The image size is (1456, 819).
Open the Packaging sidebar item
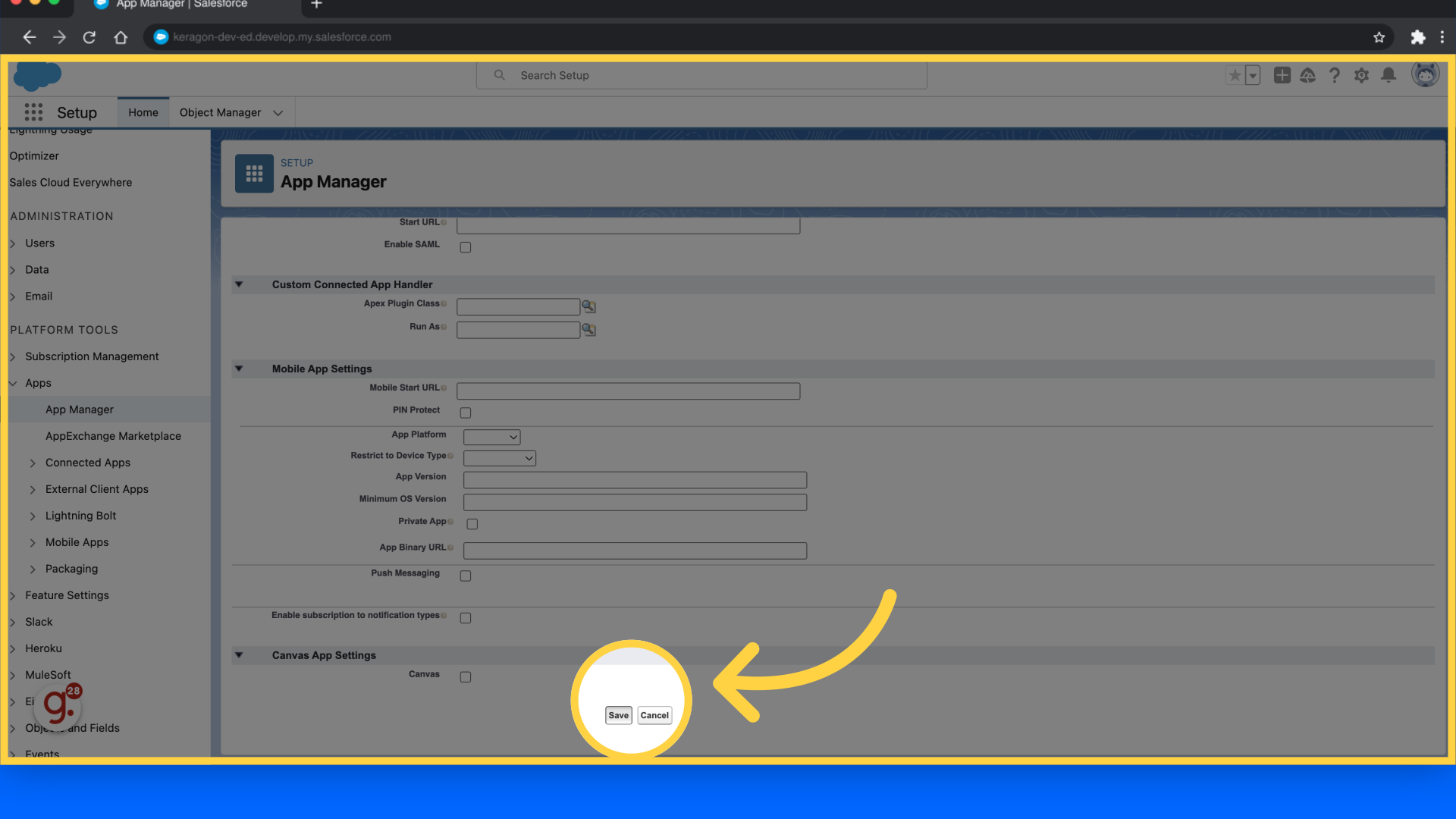pyautogui.click(x=71, y=569)
